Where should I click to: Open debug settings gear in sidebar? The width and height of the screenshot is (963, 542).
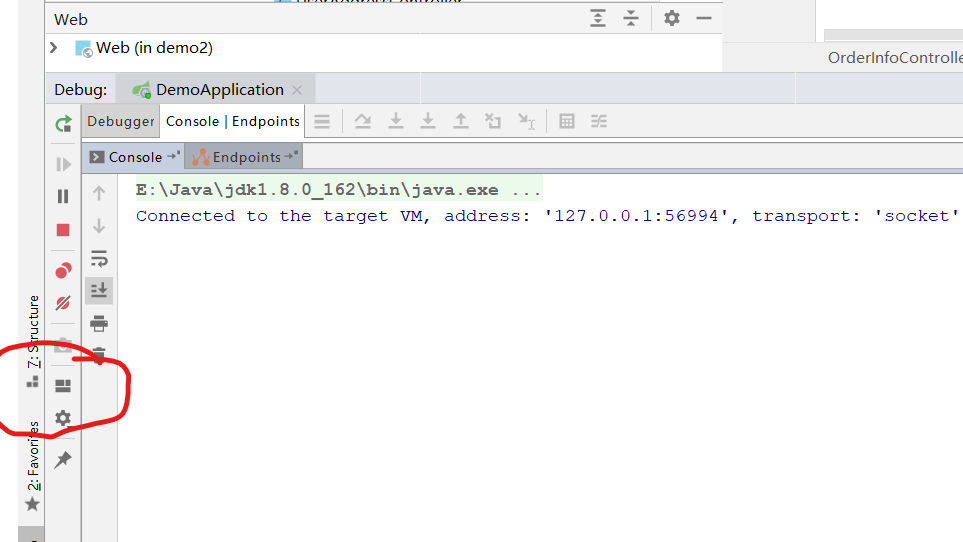pyautogui.click(x=63, y=419)
